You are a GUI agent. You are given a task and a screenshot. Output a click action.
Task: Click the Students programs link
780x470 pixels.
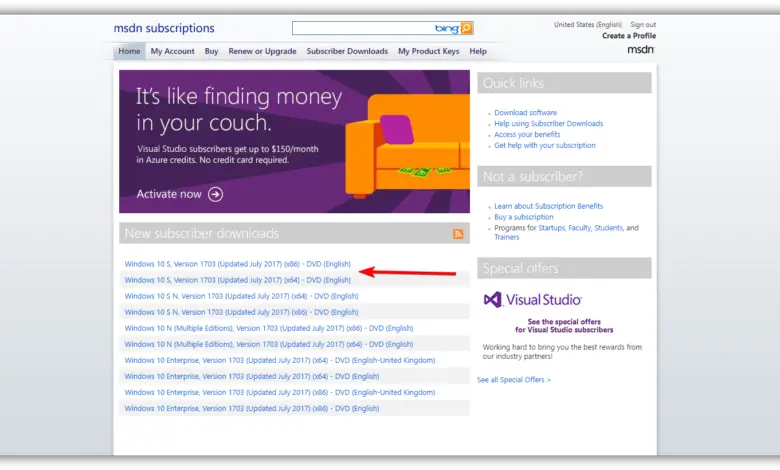click(x=608, y=228)
